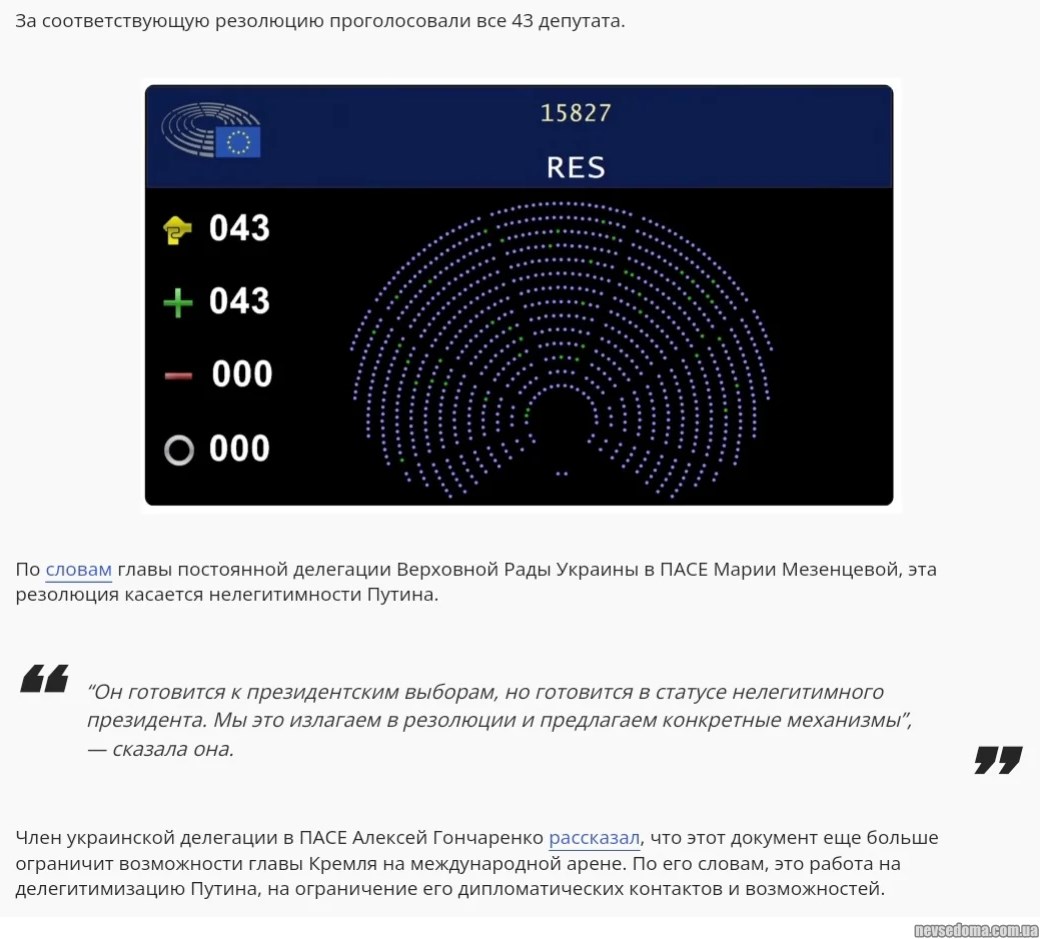Click the number 15827 on the vote board

point(575,113)
